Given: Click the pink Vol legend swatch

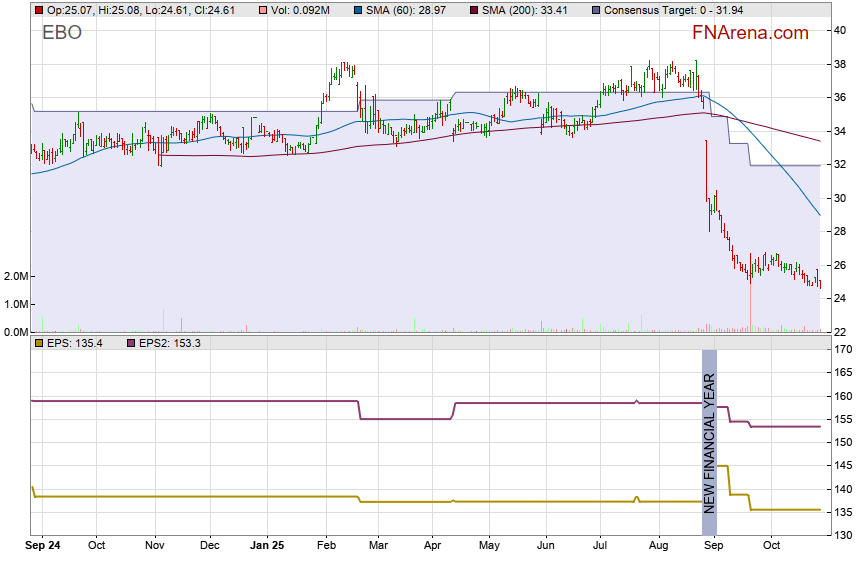Looking at the screenshot, I should click(x=262, y=10).
